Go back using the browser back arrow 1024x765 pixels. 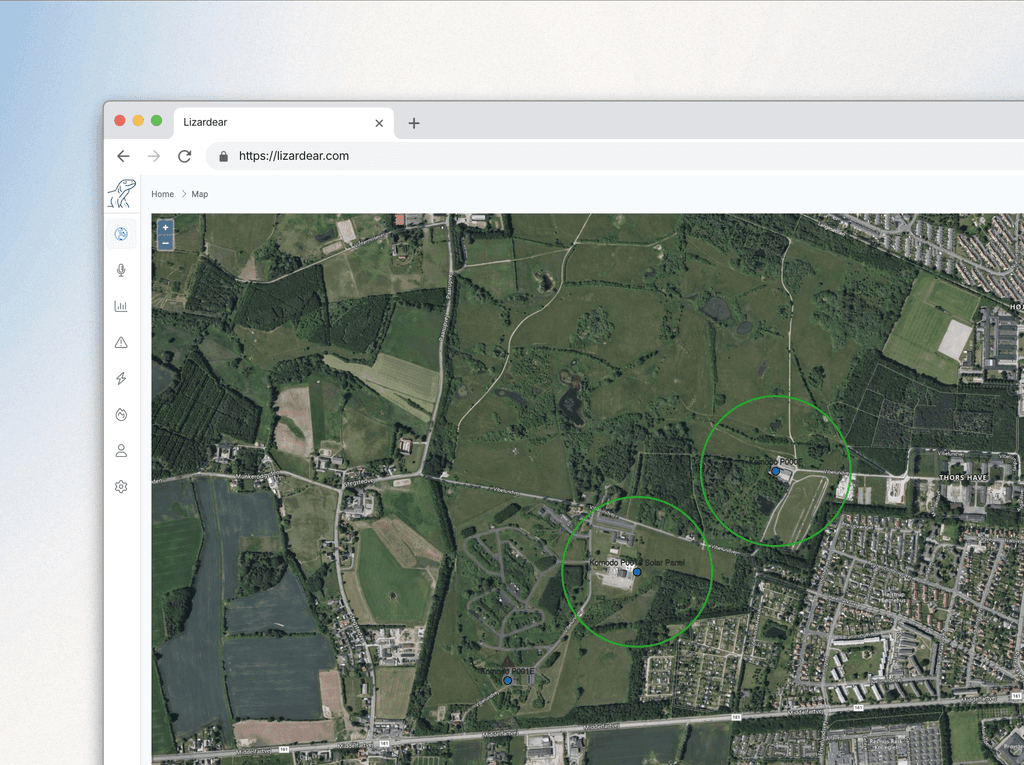[x=123, y=156]
